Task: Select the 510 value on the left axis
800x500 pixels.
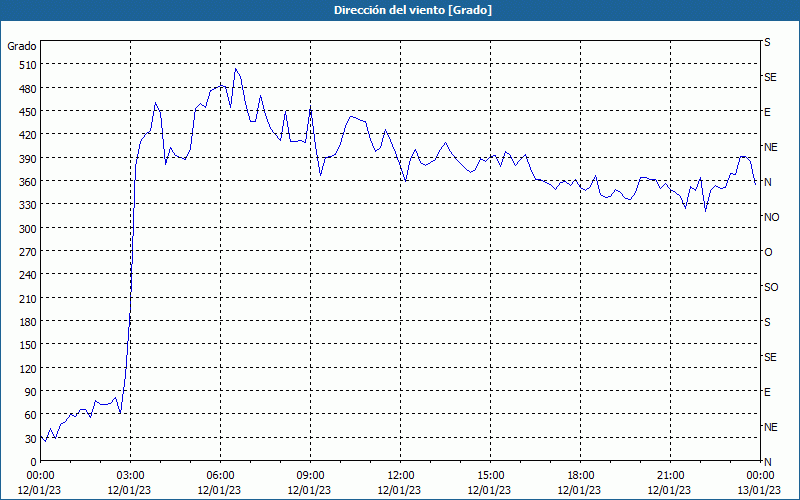Action: click(x=28, y=65)
